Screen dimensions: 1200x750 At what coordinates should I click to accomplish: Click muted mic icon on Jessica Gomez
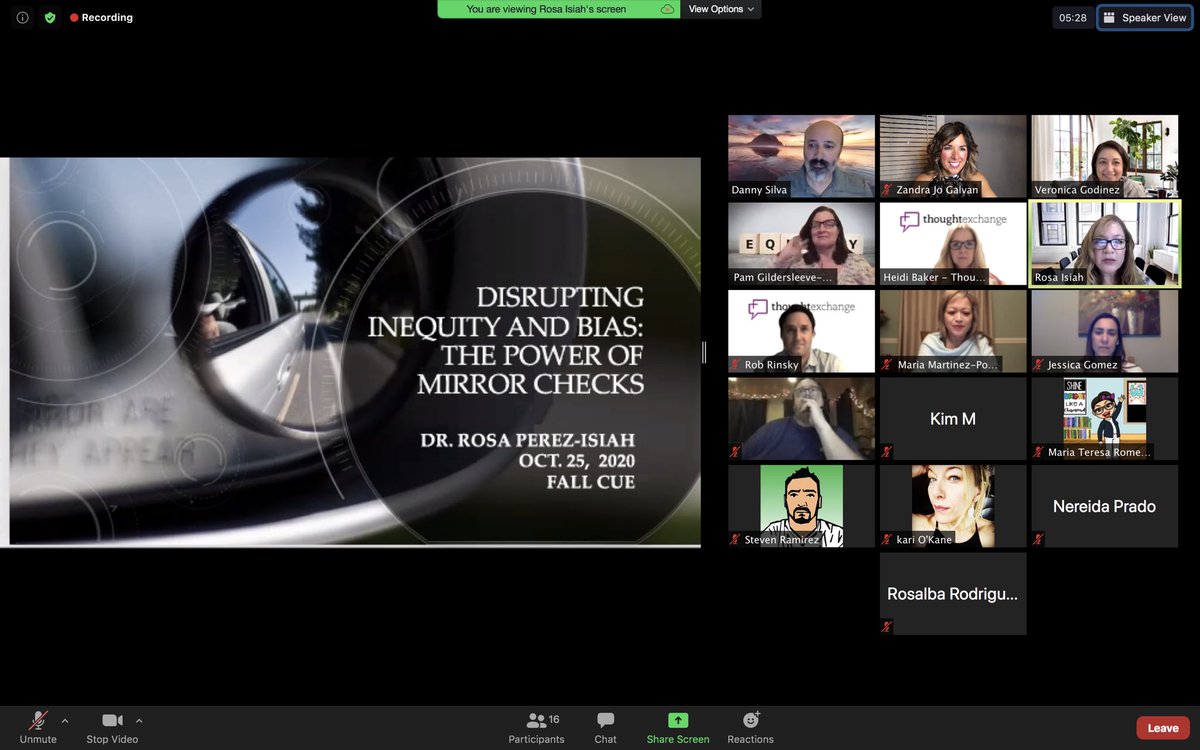pyautogui.click(x=1039, y=365)
